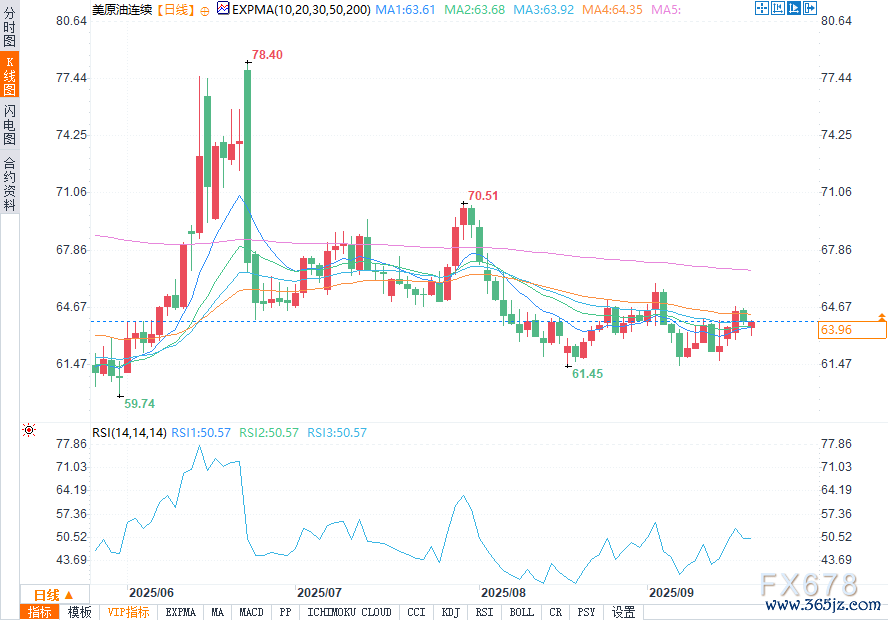Apply the MACD indicator from bottom bar
Screen dimensions: 888x620
(252, 612)
